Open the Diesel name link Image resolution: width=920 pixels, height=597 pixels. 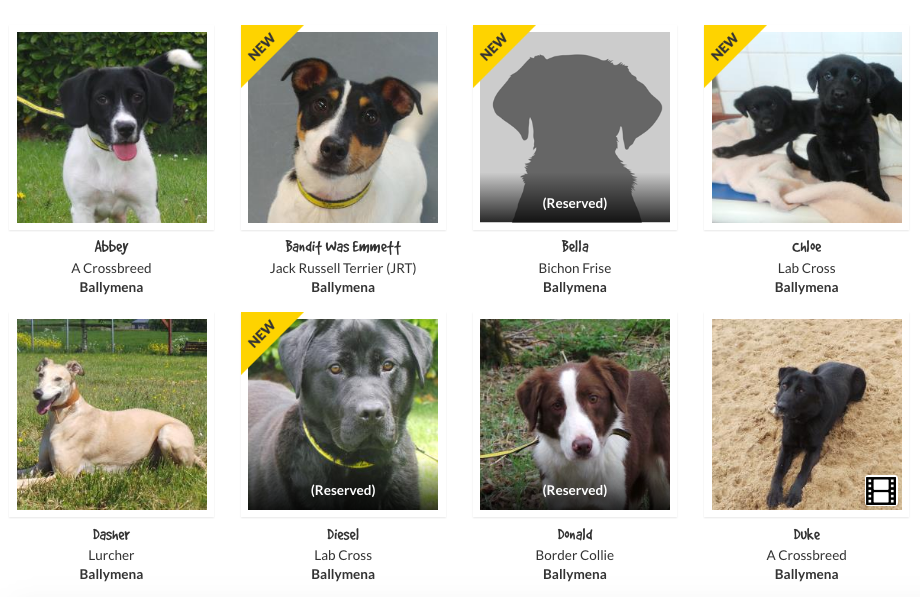pyautogui.click(x=343, y=534)
